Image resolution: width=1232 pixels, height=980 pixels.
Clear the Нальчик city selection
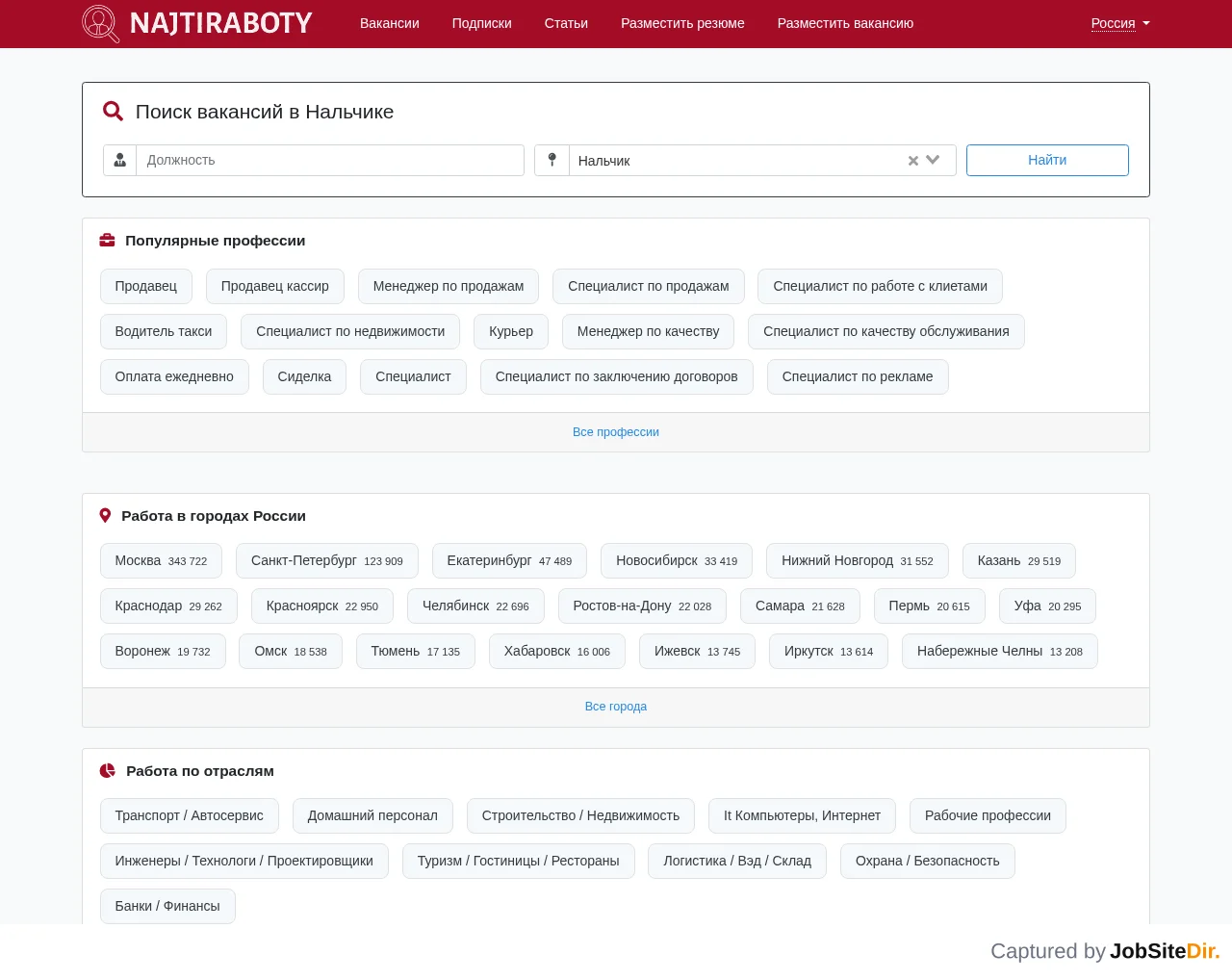pos(913,161)
